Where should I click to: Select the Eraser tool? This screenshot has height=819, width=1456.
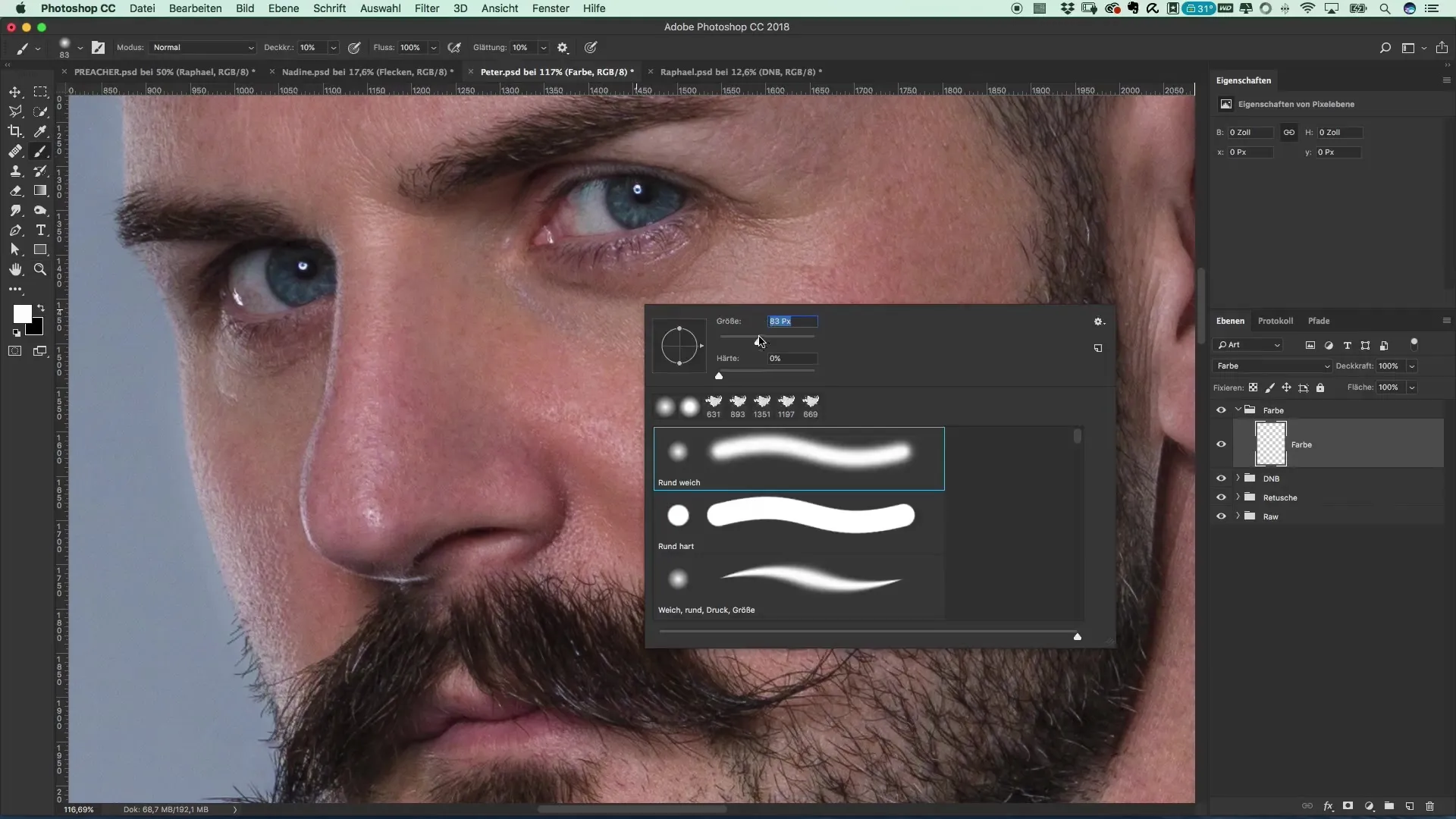15,190
